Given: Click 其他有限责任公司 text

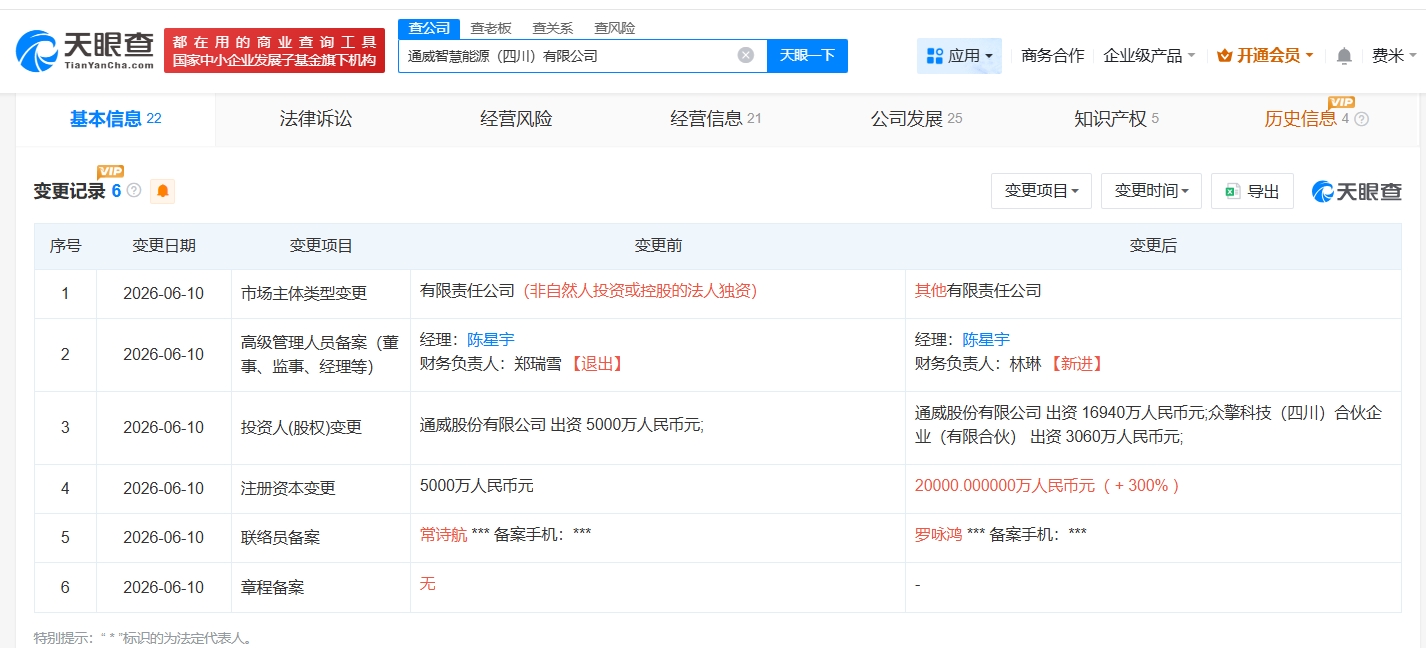Looking at the screenshot, I should point(978,291).
